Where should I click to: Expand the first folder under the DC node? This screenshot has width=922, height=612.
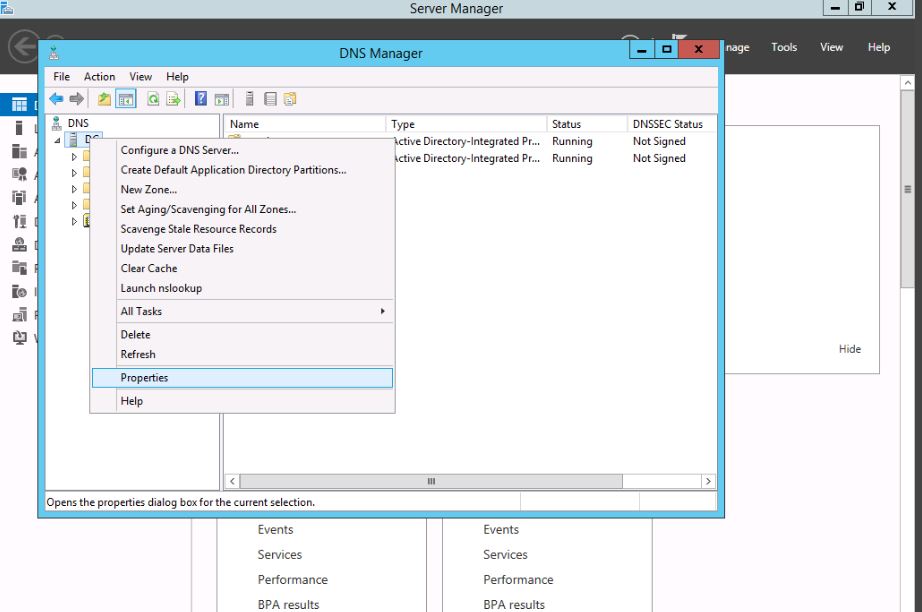click(74, 156)
